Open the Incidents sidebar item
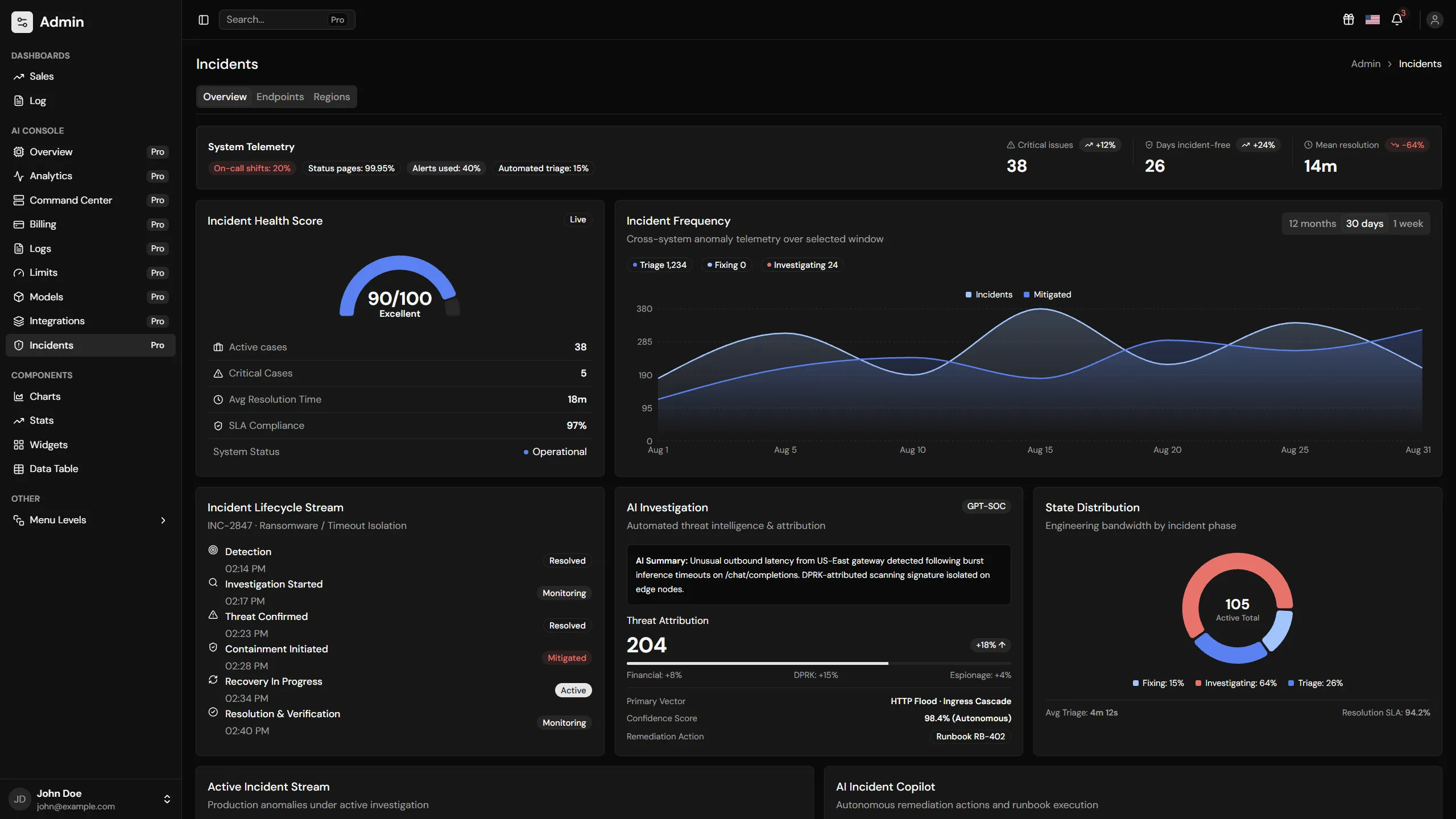The height and width of the screenshot is (819, 1456). [x=90, y=345]
